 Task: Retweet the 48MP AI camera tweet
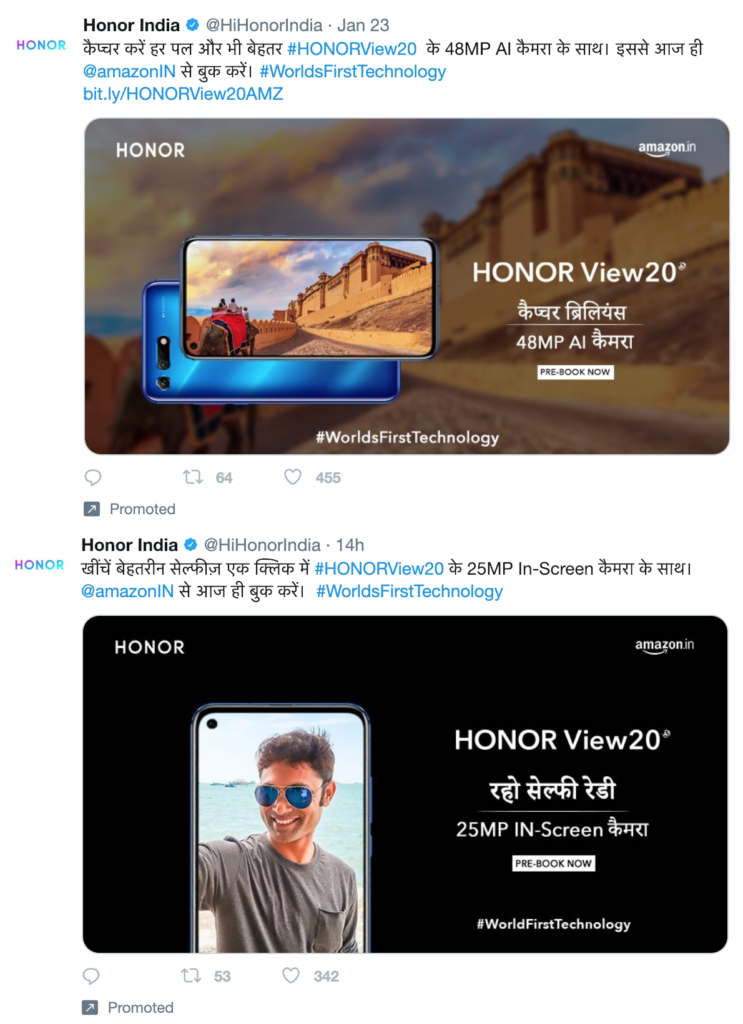tap(193, 477)
